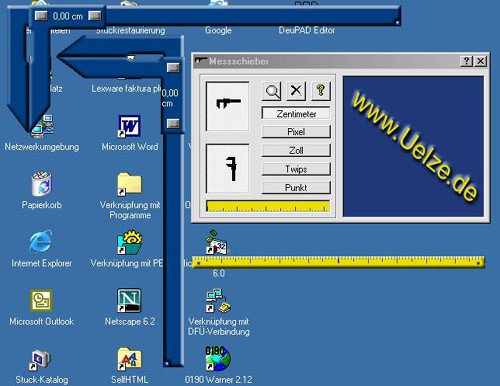Click the 0,00 cm readout on horizontal caliper
The width and height of the screenshot is (500, 386).
(x=68, y=16)
